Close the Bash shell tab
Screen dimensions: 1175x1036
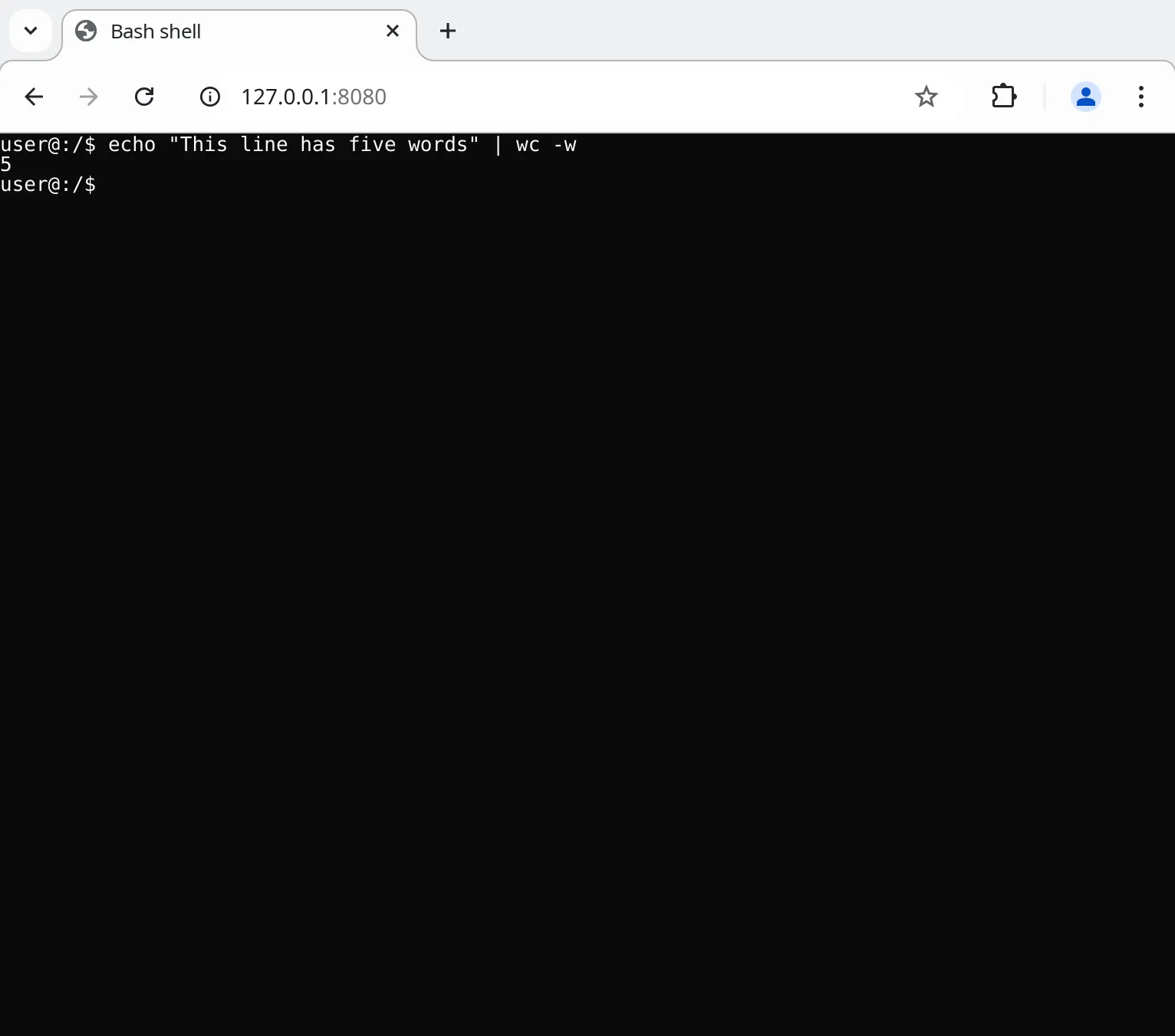coord(392,31)
